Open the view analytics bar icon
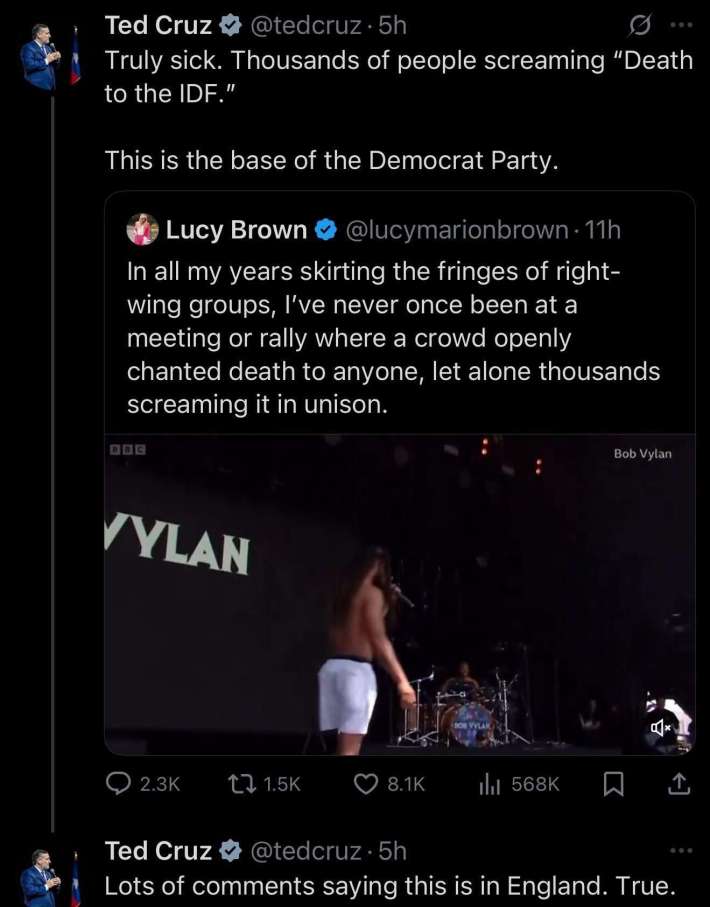Viewport: 710px width, 907px height. pyautogui.click(x=489, y=784)
